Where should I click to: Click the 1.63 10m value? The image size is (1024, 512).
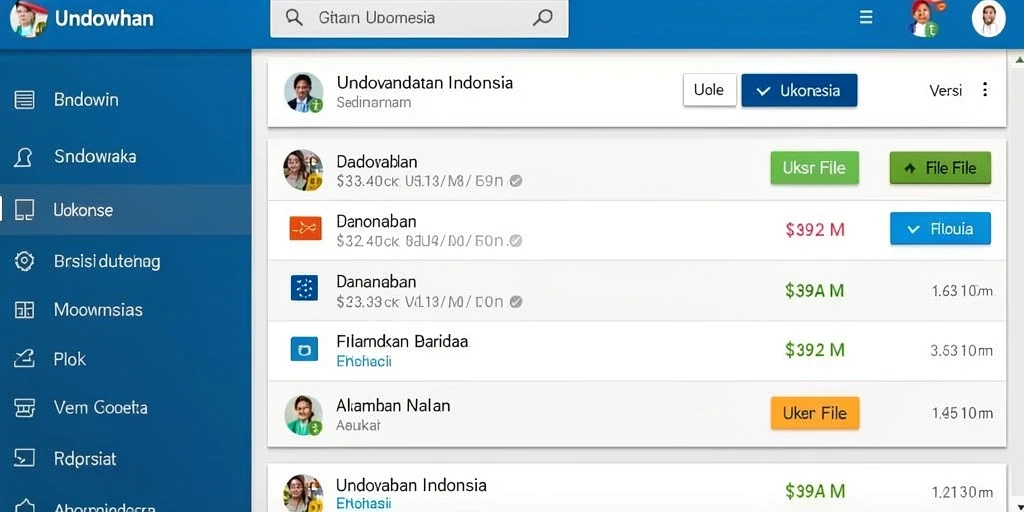tap(962, 291)
